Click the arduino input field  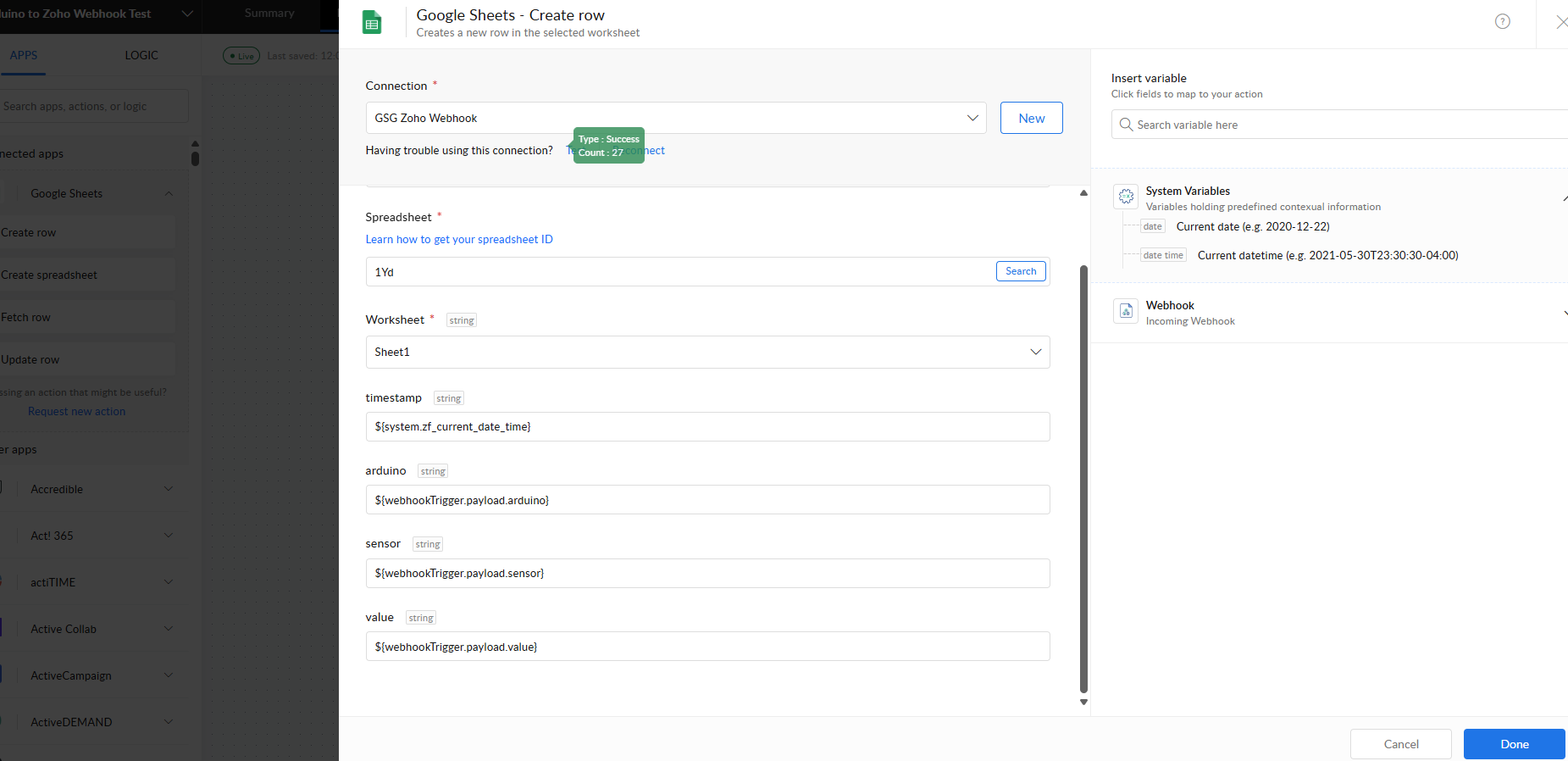(707, 500)
